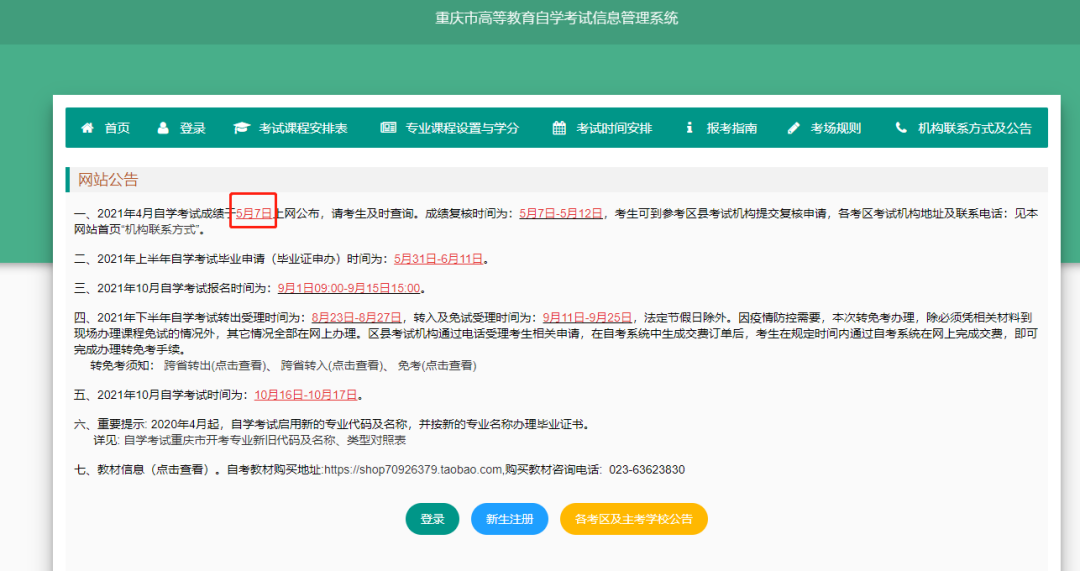
Task: Click the 5月7日-5月12日 review date link
Action: pyautogui.click(x=561, y=214)
